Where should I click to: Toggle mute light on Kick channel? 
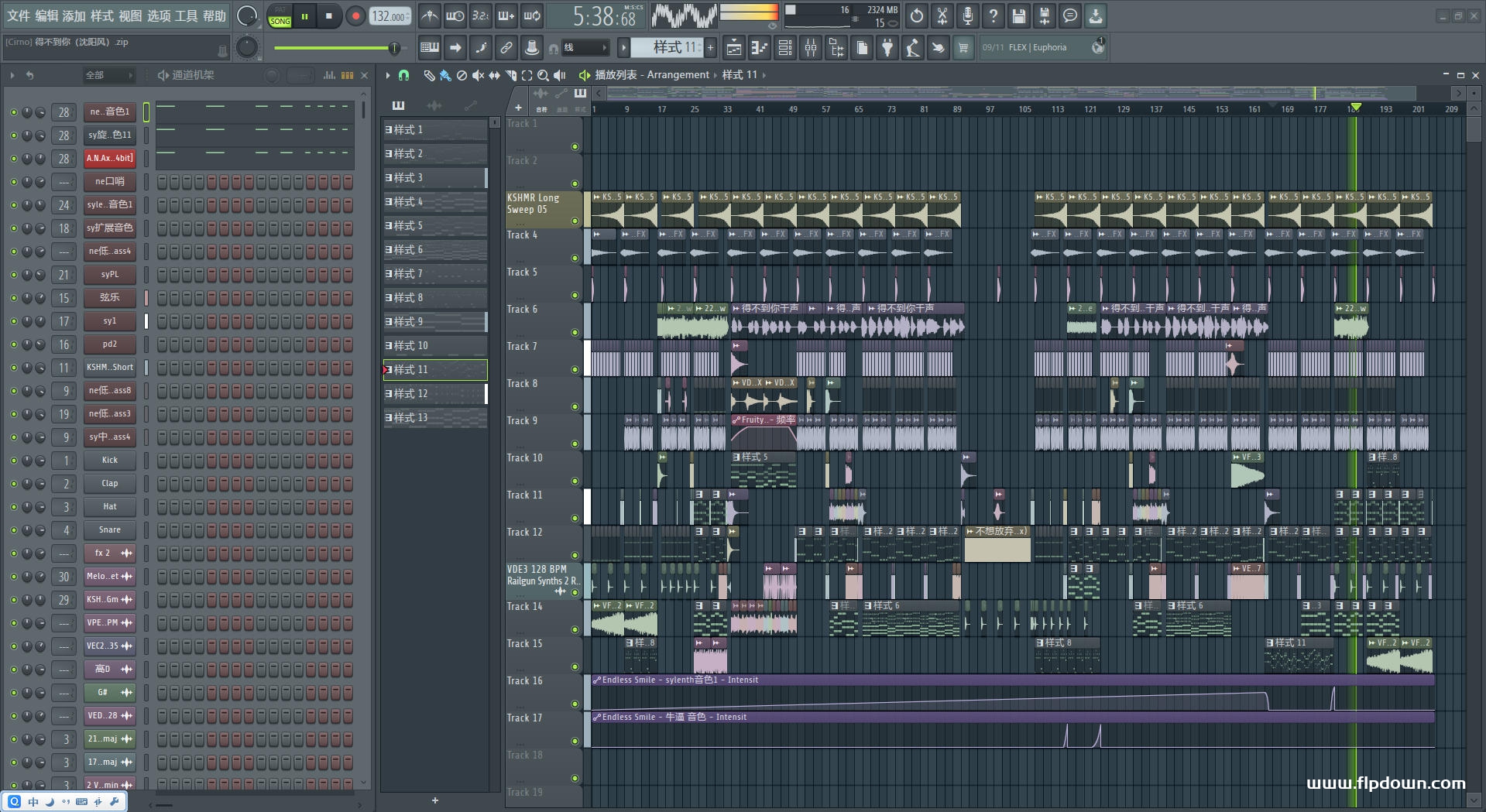[x=13, y=461]
